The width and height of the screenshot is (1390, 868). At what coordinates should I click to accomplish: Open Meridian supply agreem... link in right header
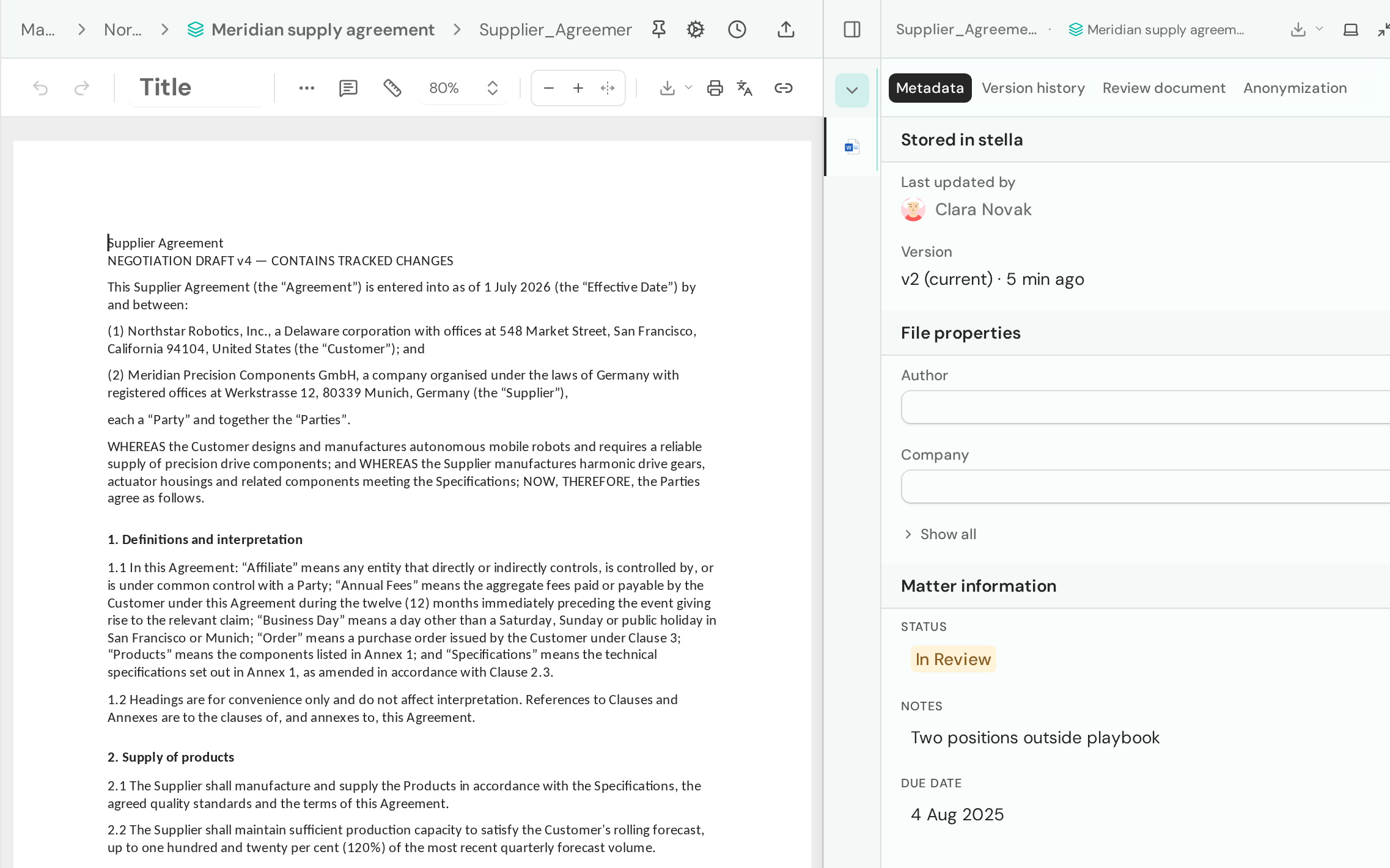pyautogui.click(x=1156, y=29)
